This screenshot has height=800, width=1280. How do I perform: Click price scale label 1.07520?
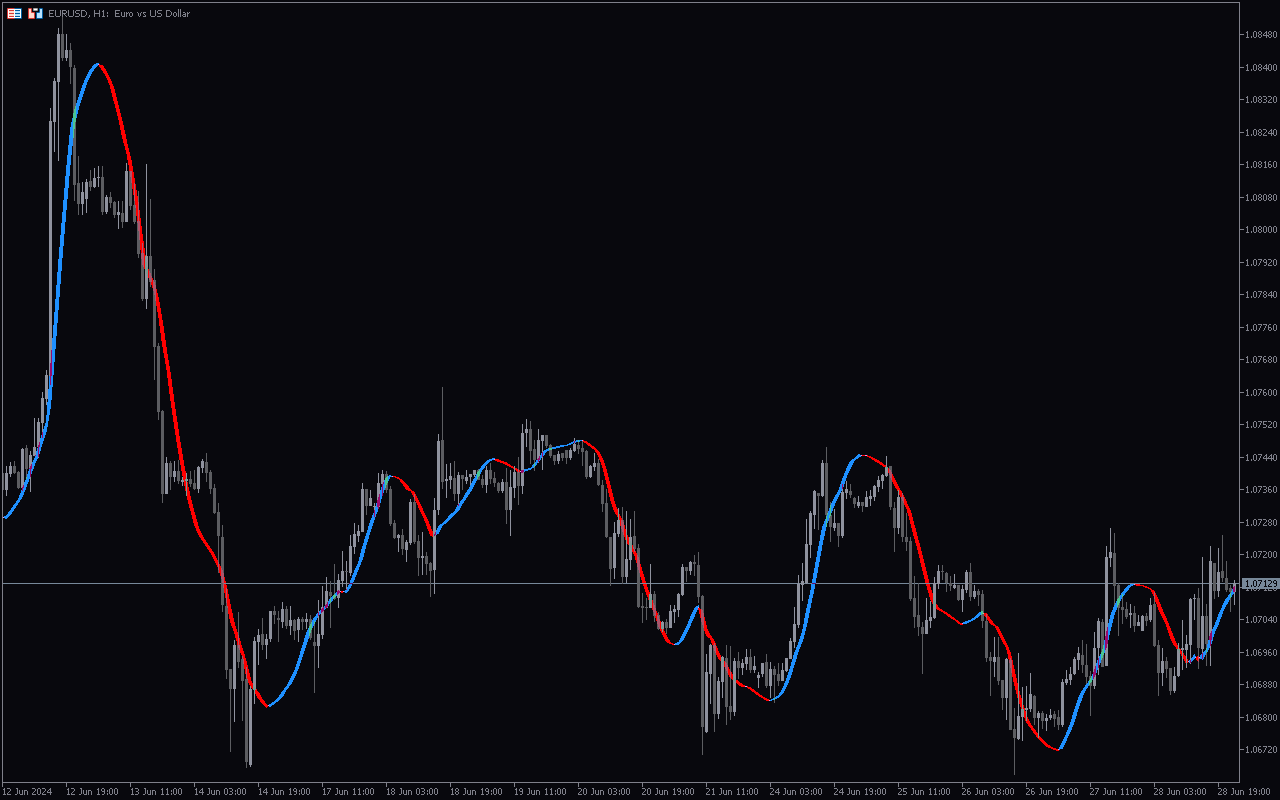(1261, 425)
